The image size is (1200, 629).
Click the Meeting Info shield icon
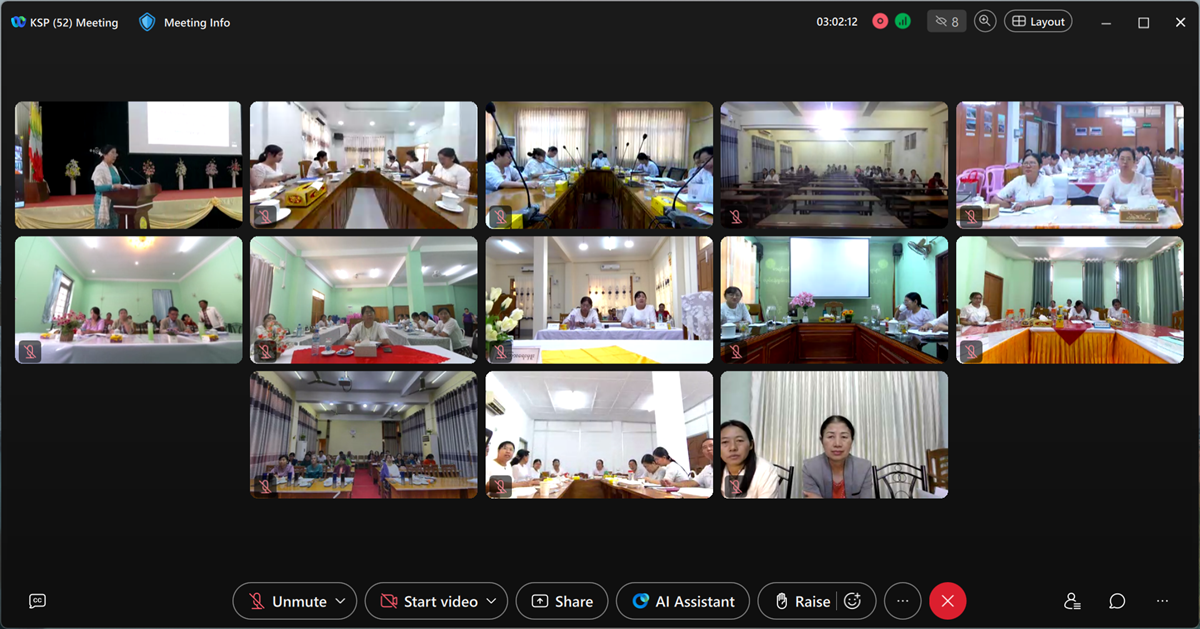pos(147,22)
